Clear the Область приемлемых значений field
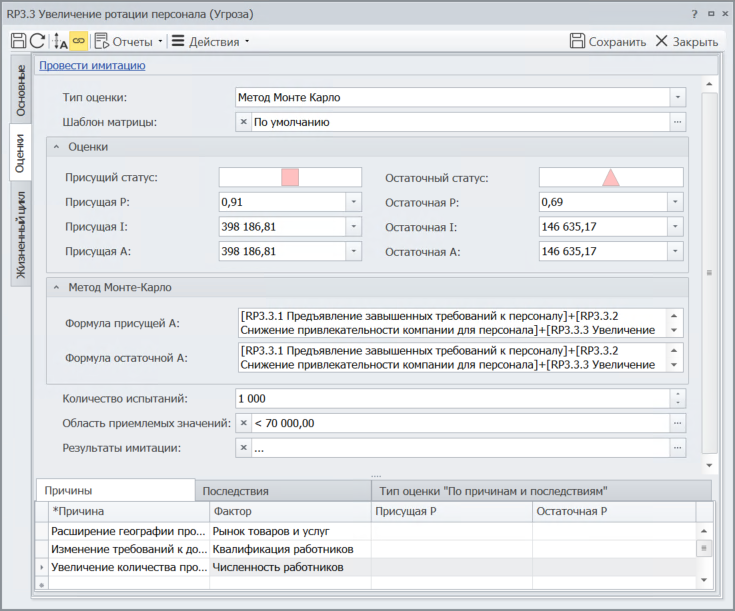The image size is (735, 611). 244,423
